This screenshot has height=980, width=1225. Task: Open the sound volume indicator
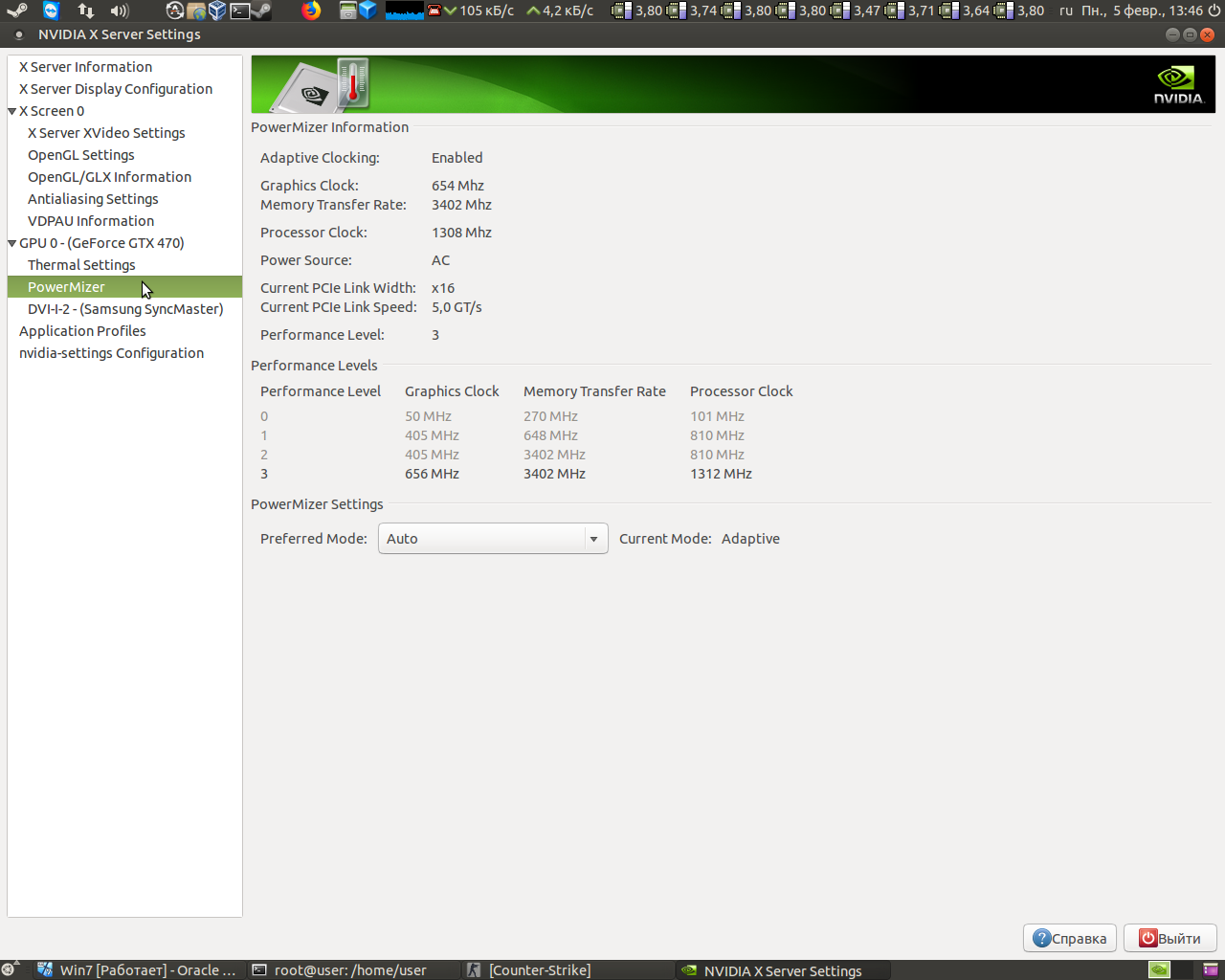(x=120, y=11)
